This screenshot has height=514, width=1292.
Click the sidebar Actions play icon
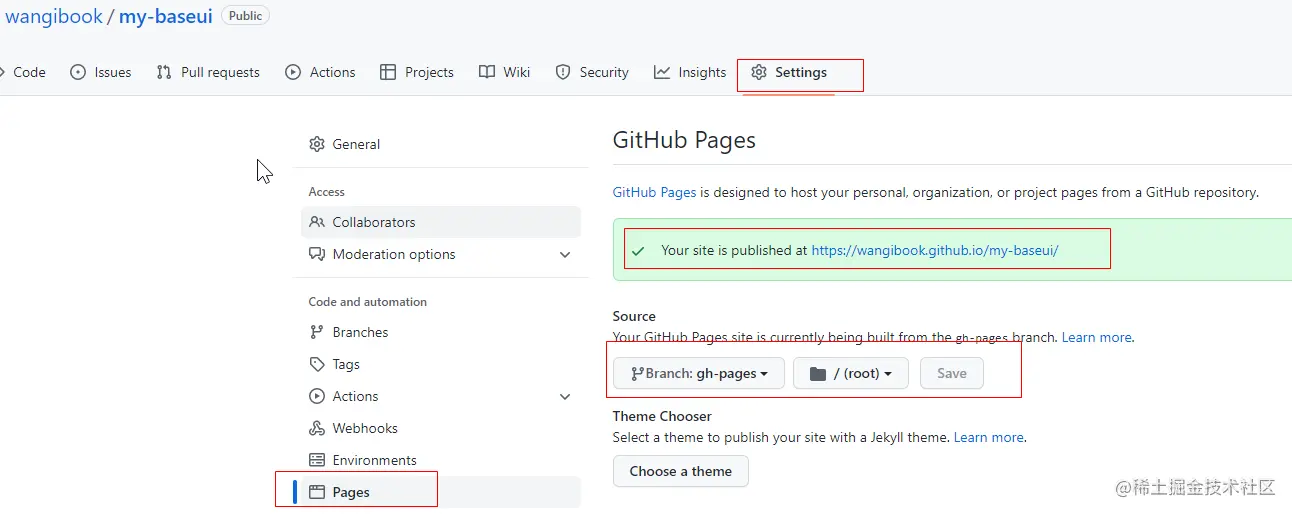(x=317, y=396)
